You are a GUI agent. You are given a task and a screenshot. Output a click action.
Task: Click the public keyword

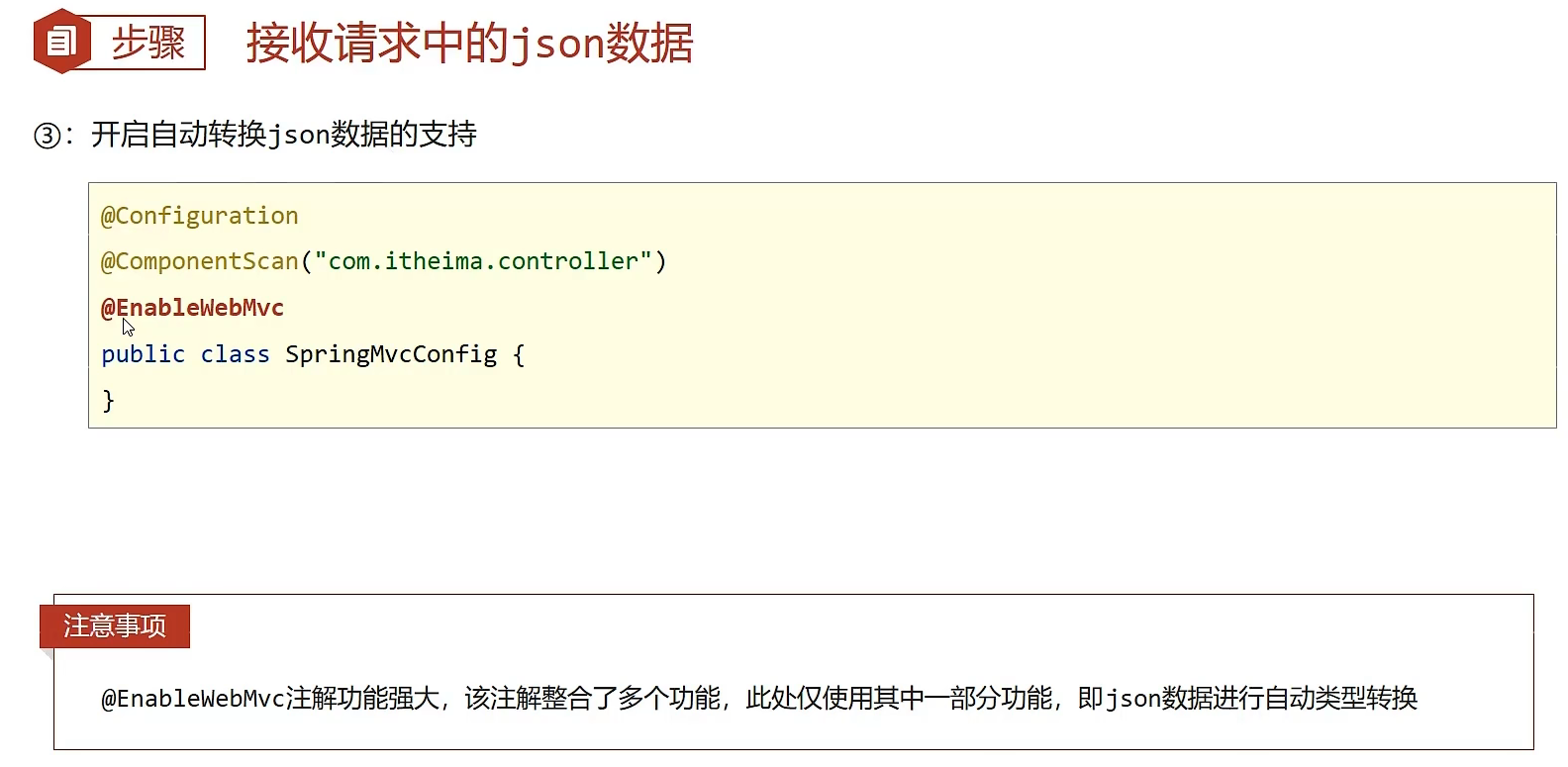(143, 354)
